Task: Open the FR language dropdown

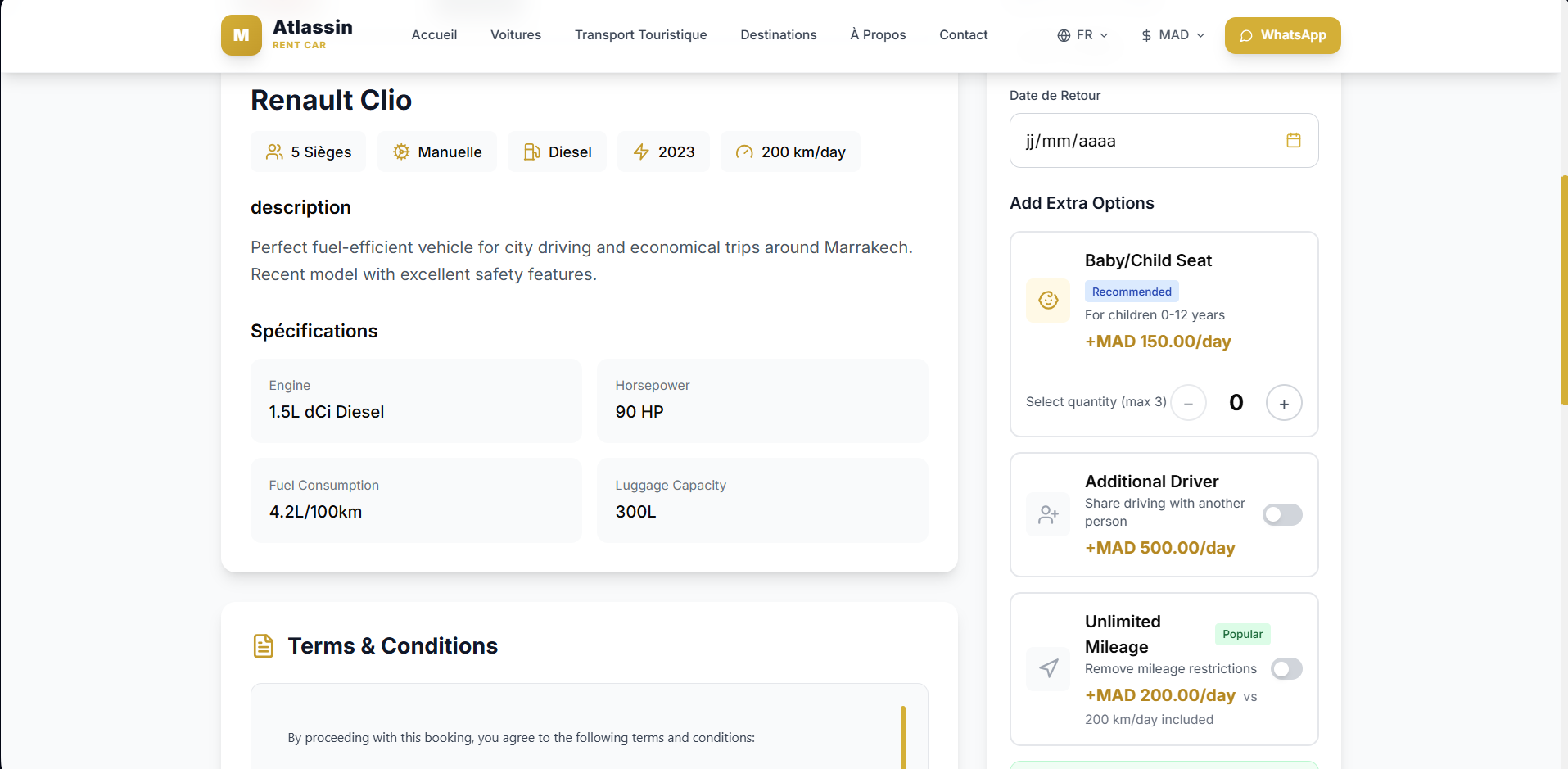Action: [1082, 35]
